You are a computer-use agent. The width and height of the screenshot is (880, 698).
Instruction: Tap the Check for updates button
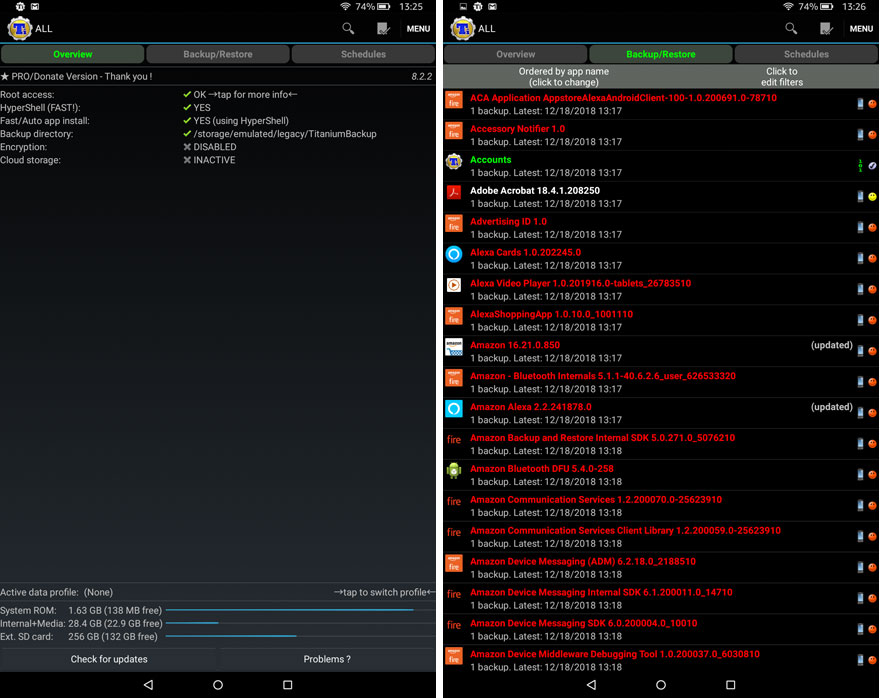tap(109, 659)
